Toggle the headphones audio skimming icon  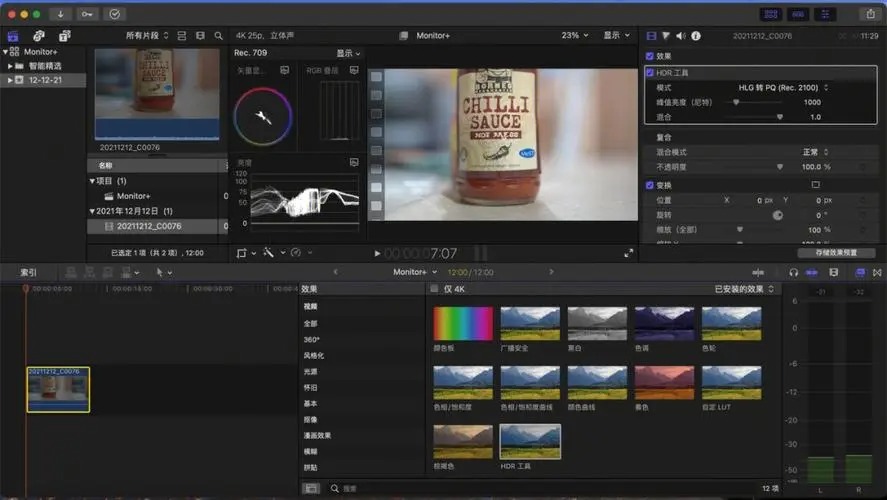coord(794,273)
